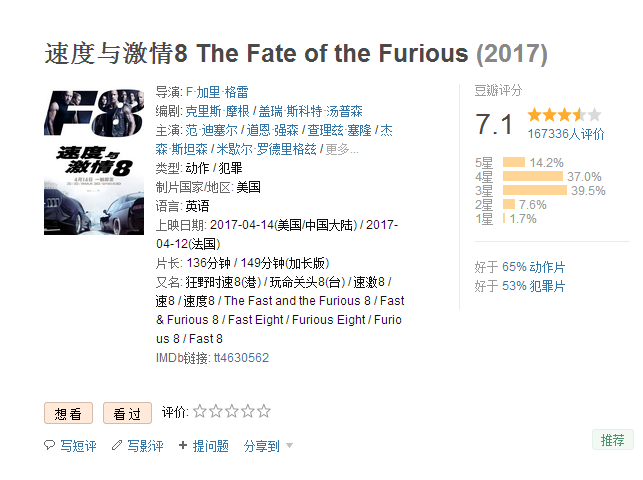The width and height of the screenshot is (643, 480).
Task: Click the 4星 rating percentage bar
Action: click(533, 177)
